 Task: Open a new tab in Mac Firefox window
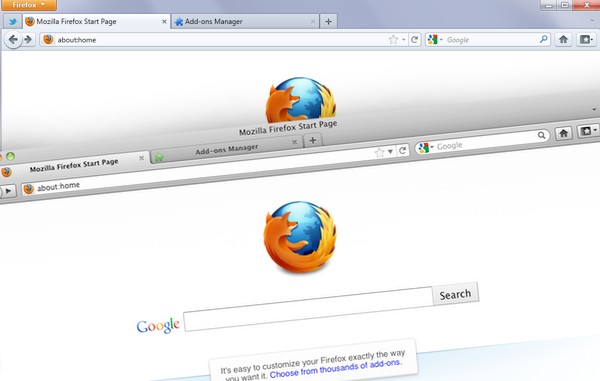313,140
